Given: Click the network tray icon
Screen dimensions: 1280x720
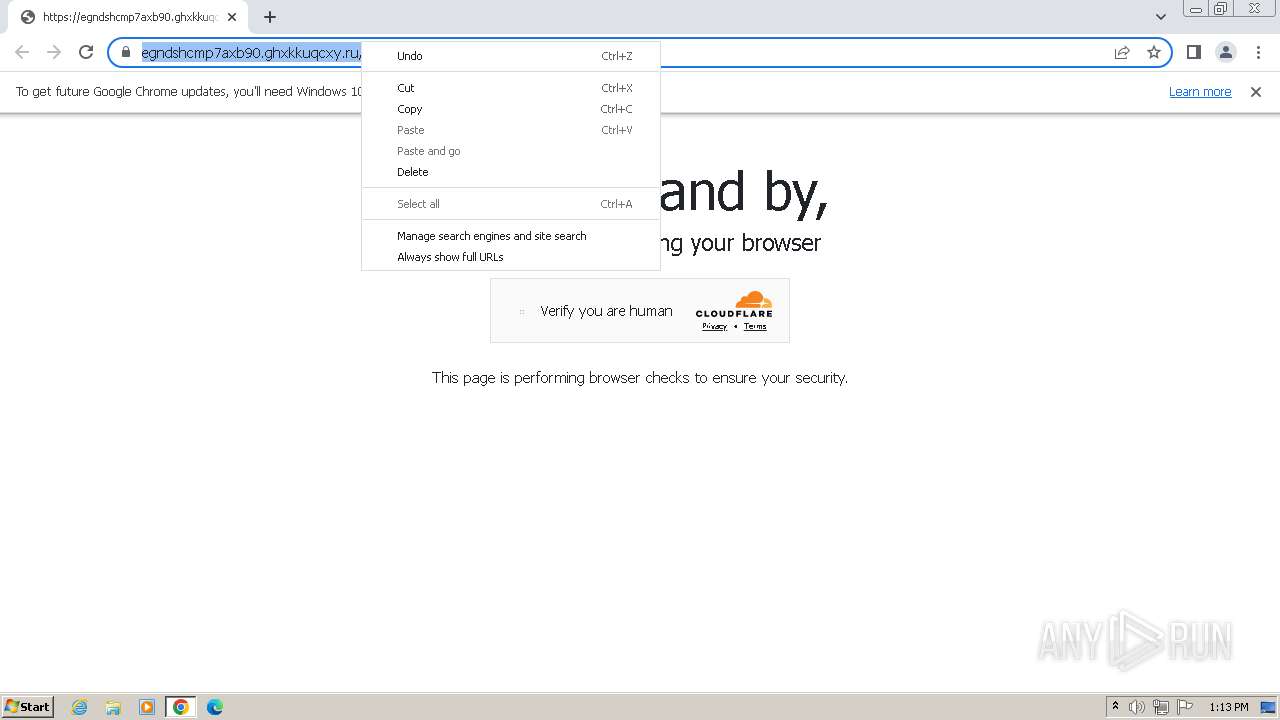Looking at the screenshot, I should coord(1161,707).
